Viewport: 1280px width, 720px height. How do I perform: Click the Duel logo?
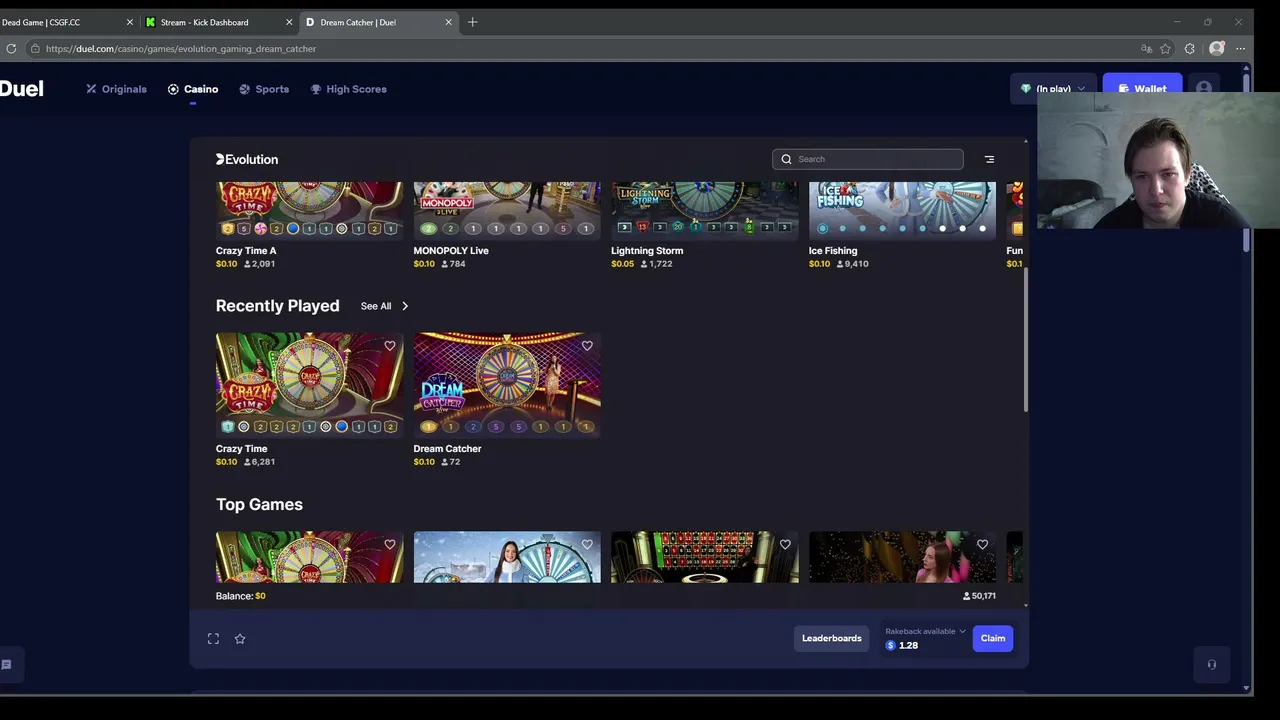(21, 89)
